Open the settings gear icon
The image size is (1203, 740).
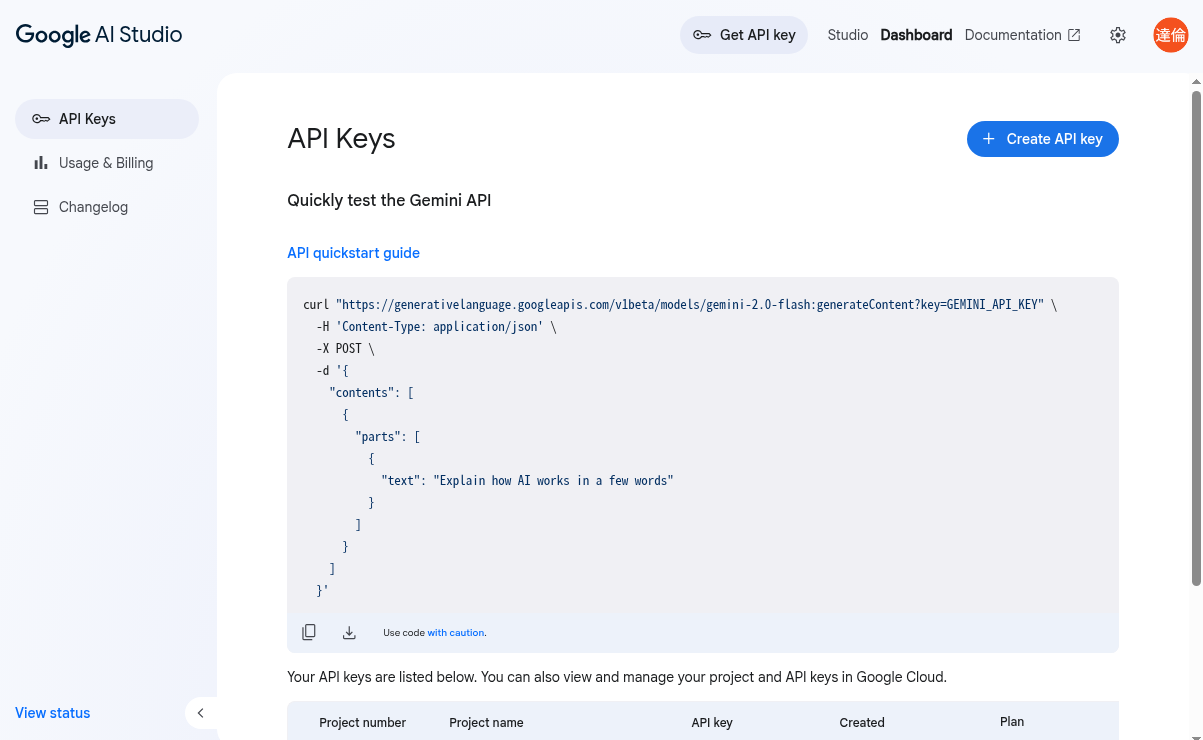1118,35
